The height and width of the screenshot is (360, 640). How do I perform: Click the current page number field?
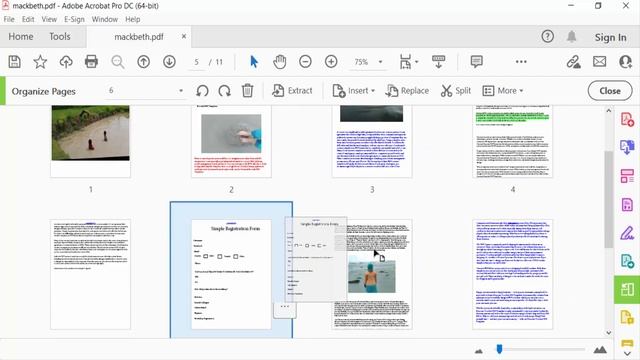tap(197, 62)
